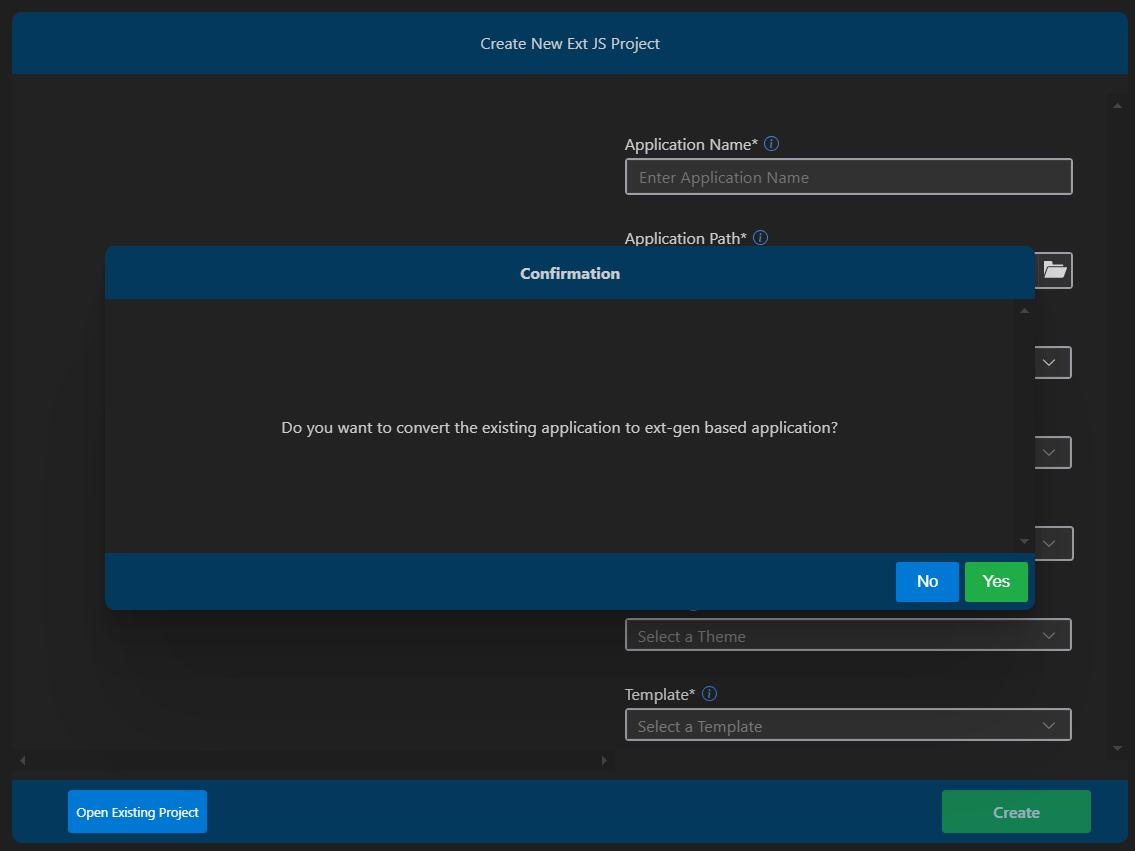This screenshot has height=851, width=1135.
Task: Click the folder browse icon for Application Path
Action: [1054, 270]
